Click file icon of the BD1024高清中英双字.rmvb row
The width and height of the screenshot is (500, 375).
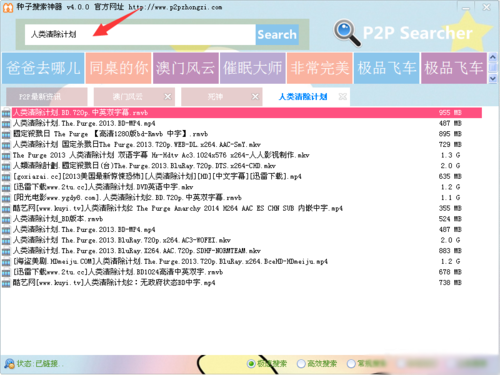tap(6, 273)
